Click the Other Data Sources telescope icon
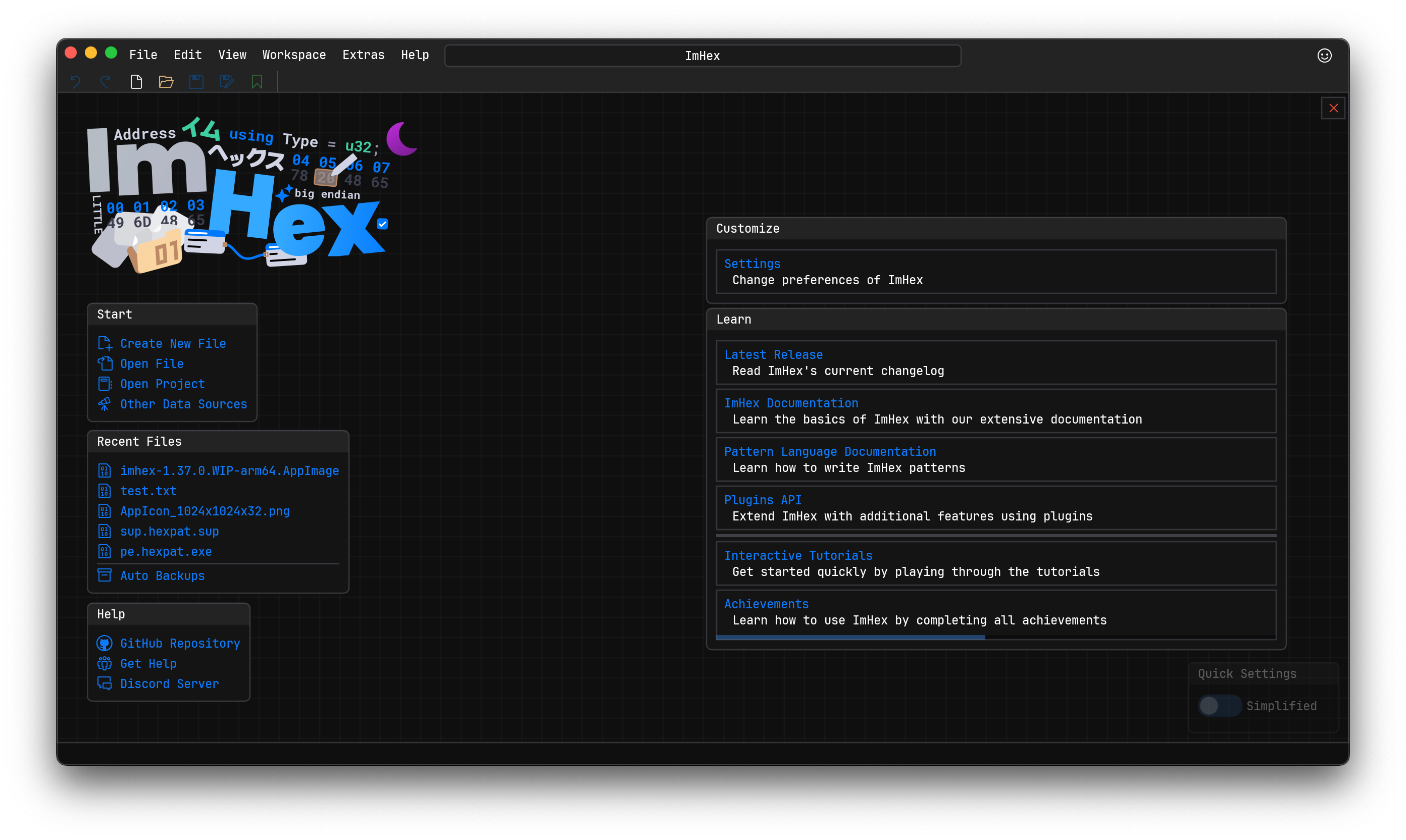The image size is (1406, 840). click(x=105, y=404)
